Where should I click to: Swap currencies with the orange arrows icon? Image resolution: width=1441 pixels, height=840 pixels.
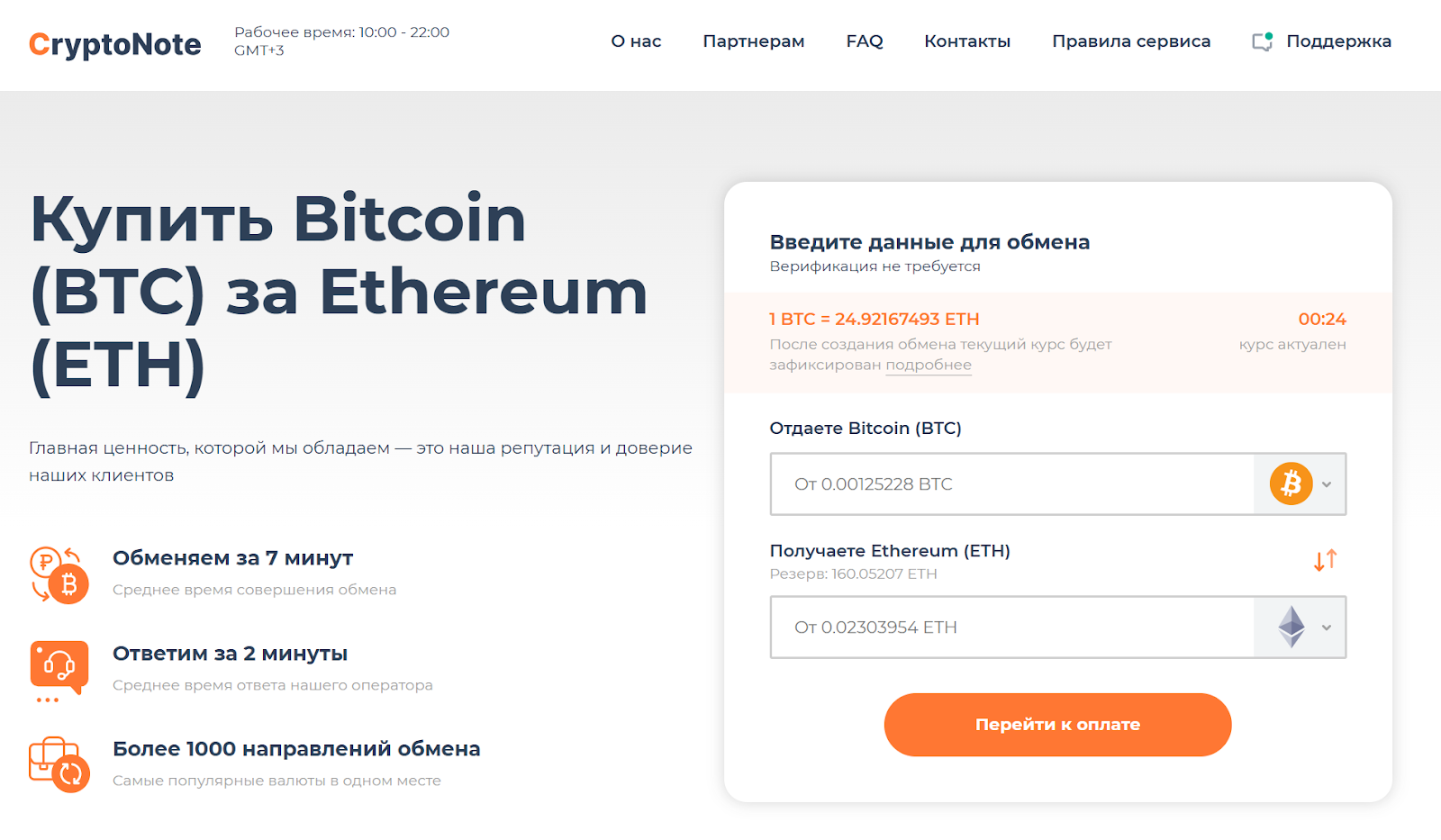1325,560
